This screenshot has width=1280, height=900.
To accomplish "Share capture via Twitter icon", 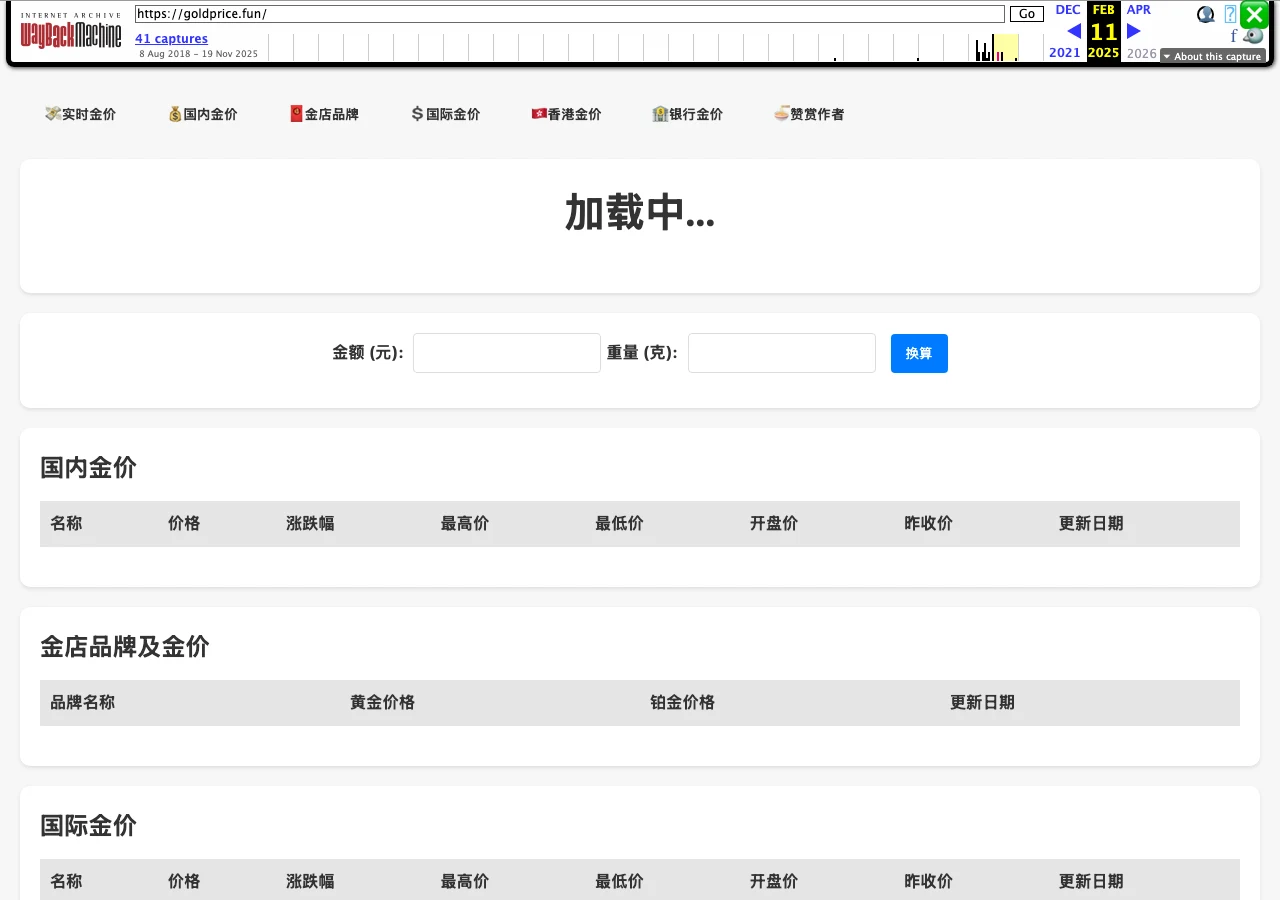I will (x=1254, y=37).
